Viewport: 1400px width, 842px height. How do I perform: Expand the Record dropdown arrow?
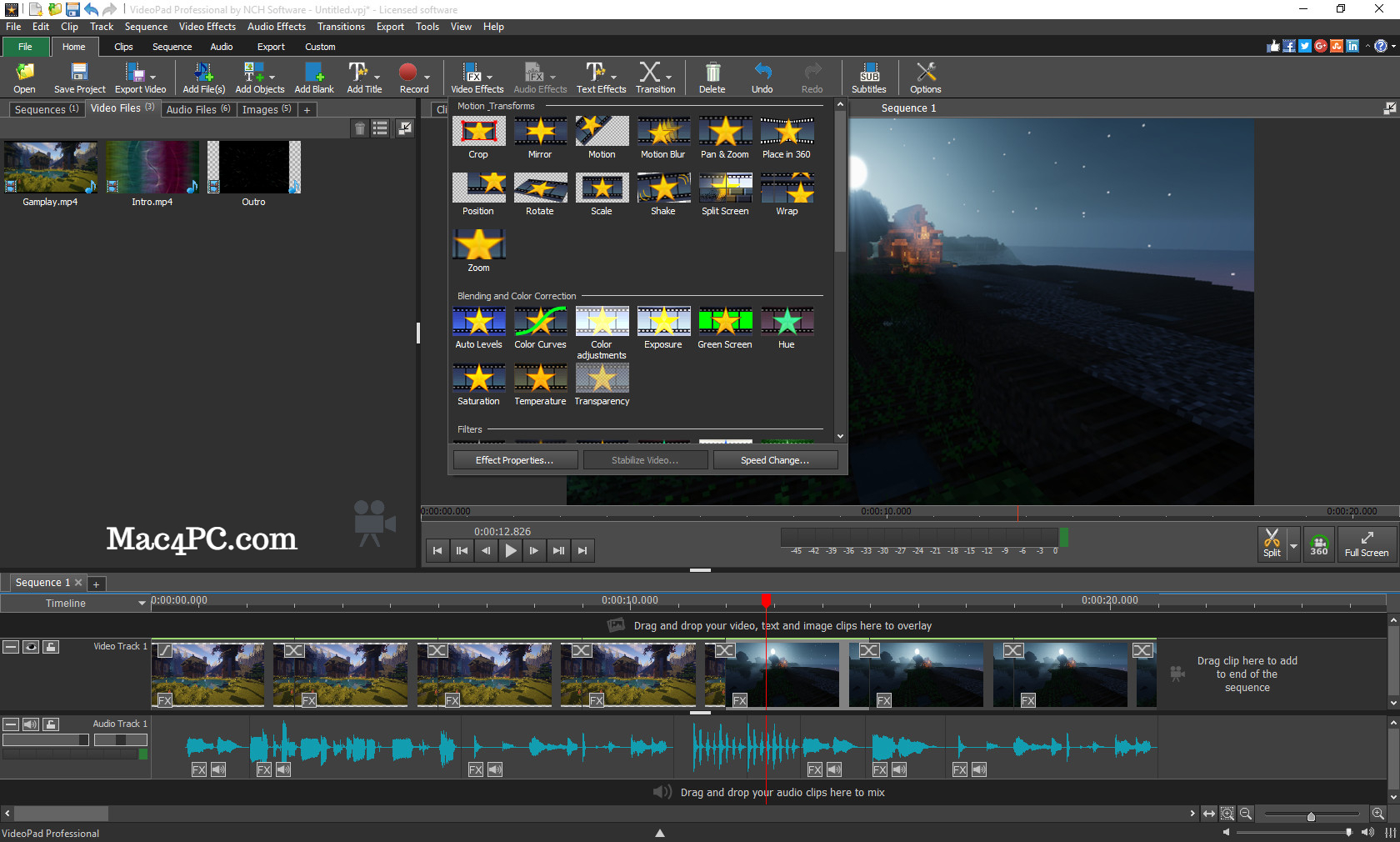pos(427,77)
